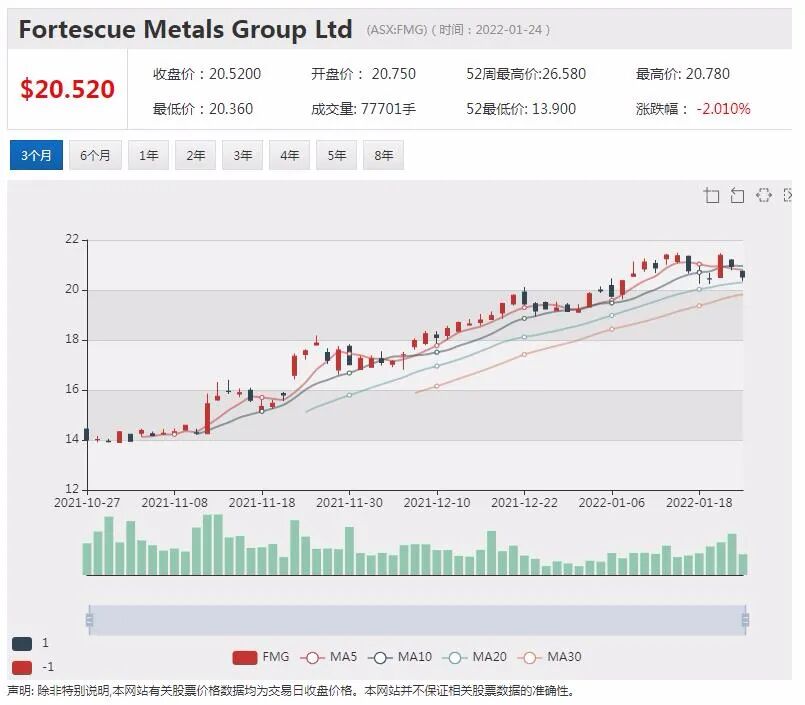805x705 pixels.
Task: Toggle the MA30 line in legend
Action: coord(550,657)
